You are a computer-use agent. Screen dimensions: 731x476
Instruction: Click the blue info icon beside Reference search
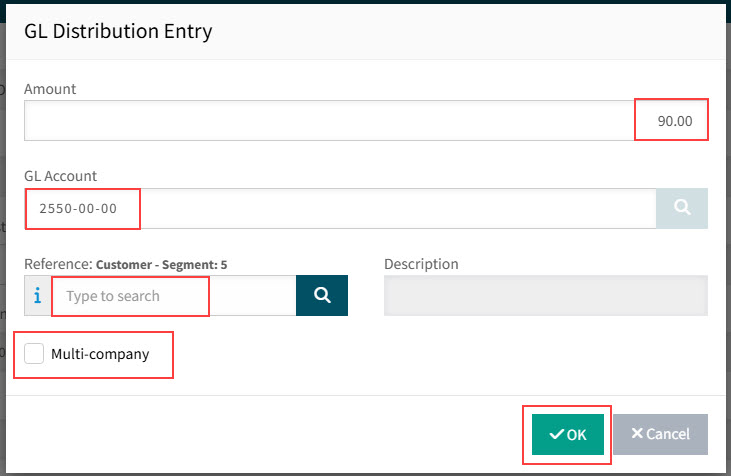pos(37,296)
